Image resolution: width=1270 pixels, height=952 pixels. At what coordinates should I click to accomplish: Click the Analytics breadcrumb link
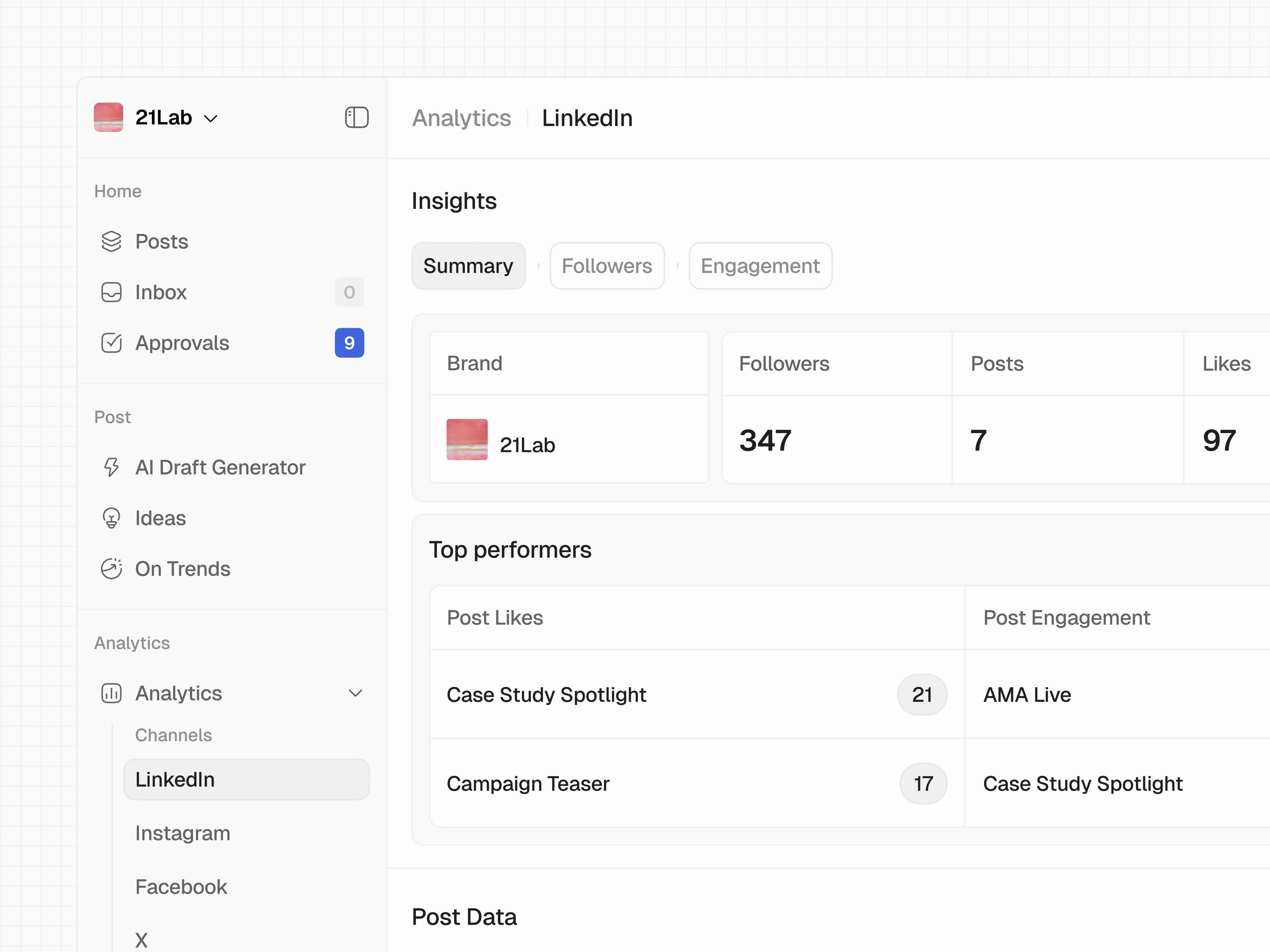tap(462, 118)
